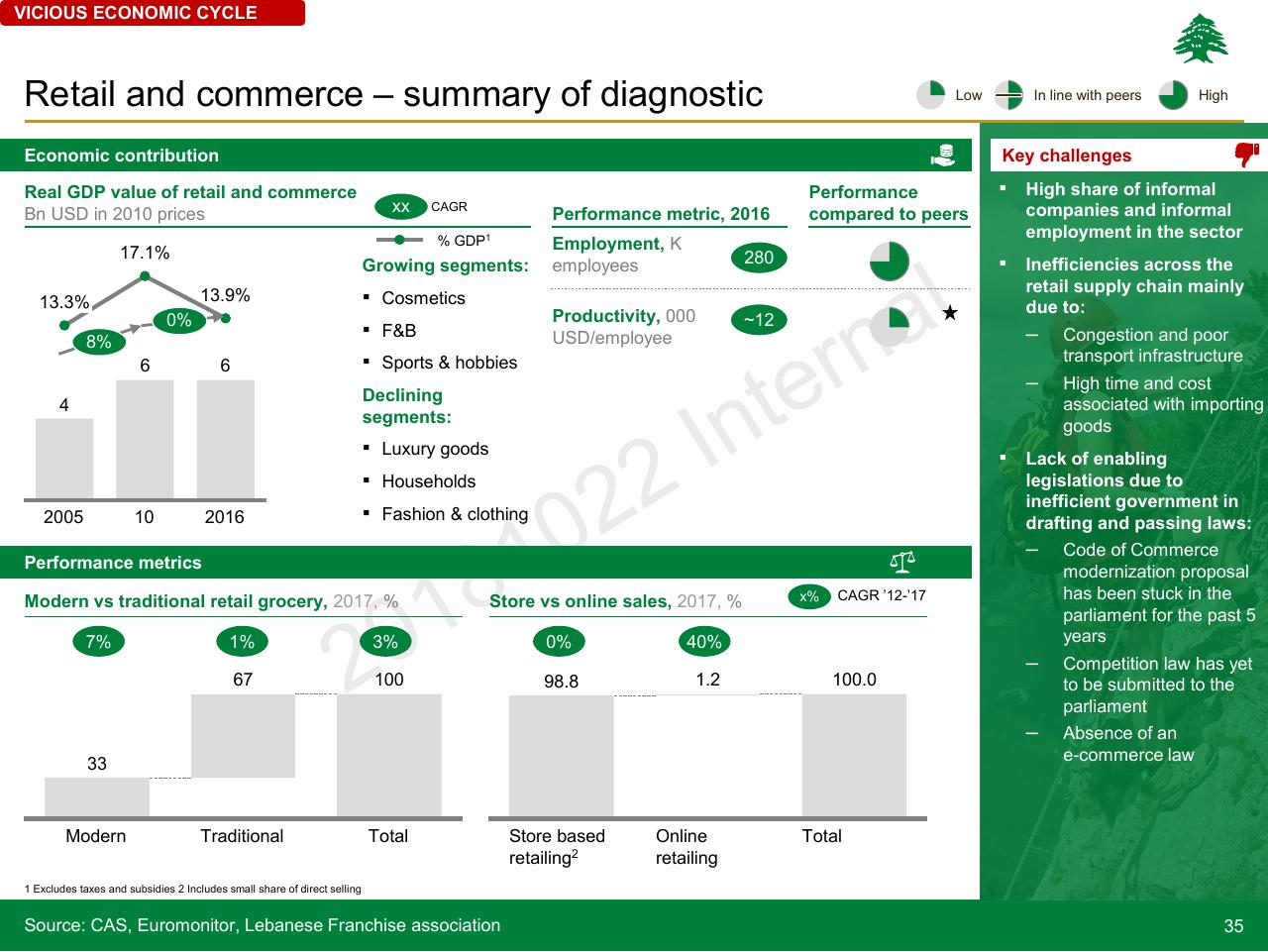Click the page number 35
This screenshot has height=952, width=1268.
[1233, 926]
